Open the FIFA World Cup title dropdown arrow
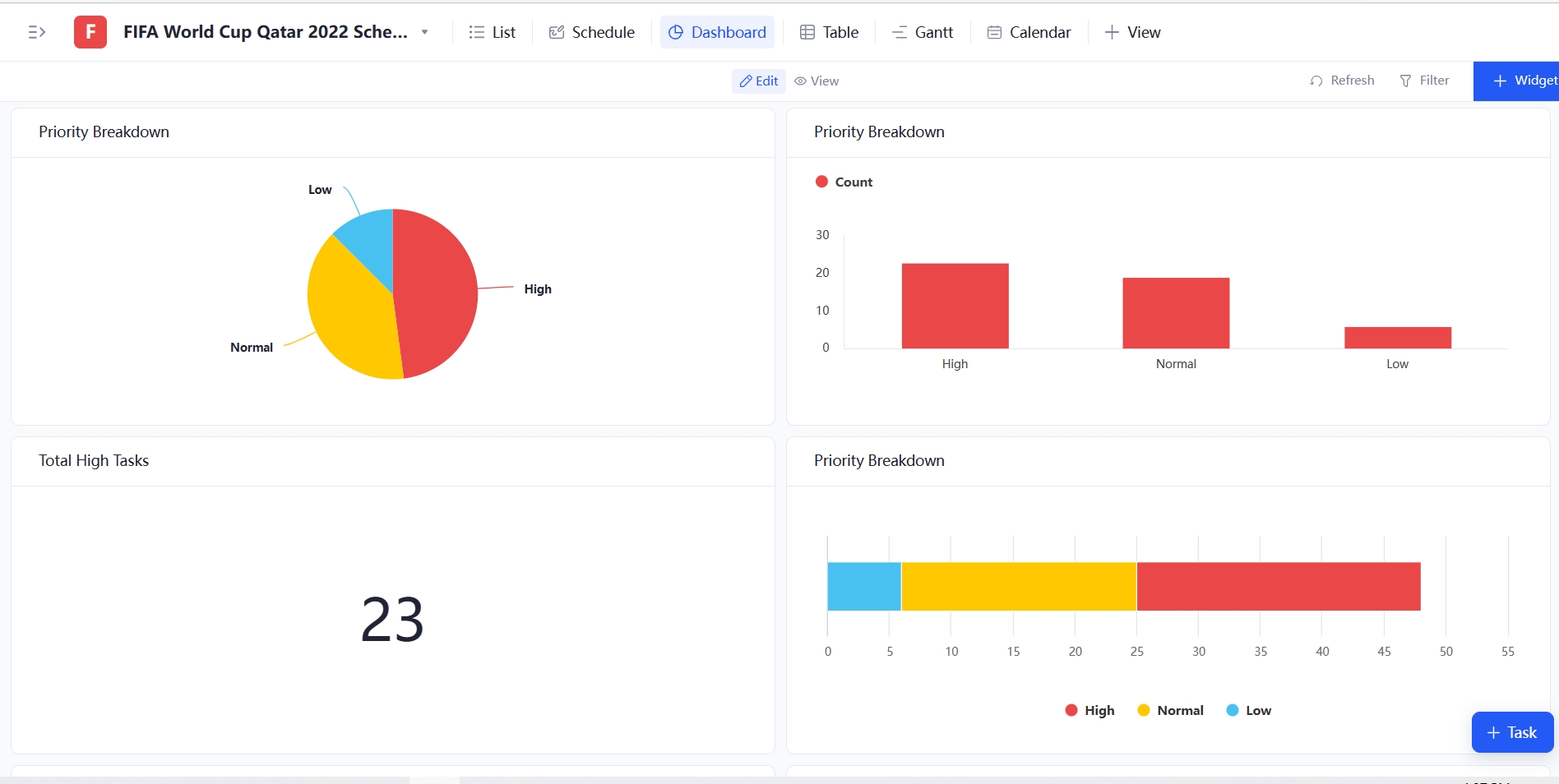The height and width of the screenshot is (784, 1559). click(x=424, y=33)
